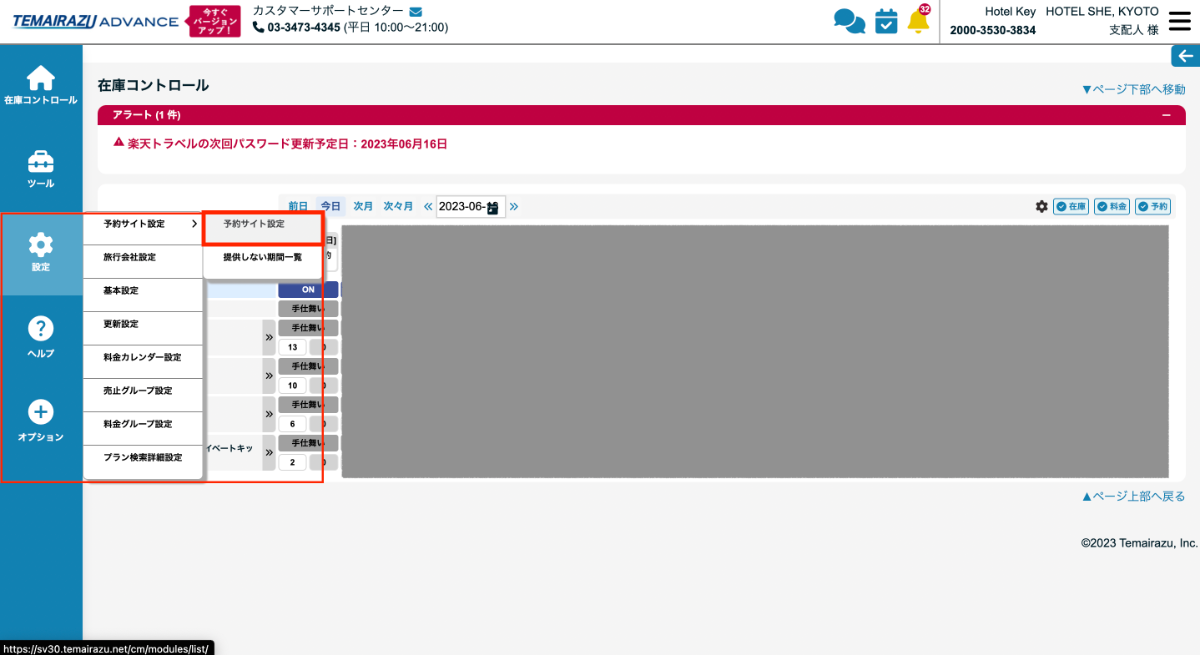Expand the 予約サイト設定 submenu arrow
This screenshot has height=655, width=1200.
(194, 224)
